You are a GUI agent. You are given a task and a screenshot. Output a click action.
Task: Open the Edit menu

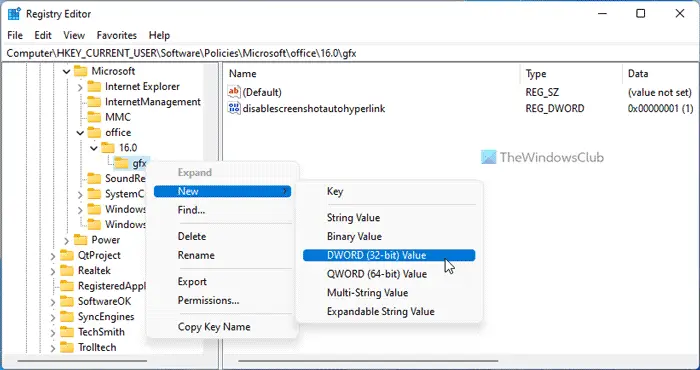43,35
